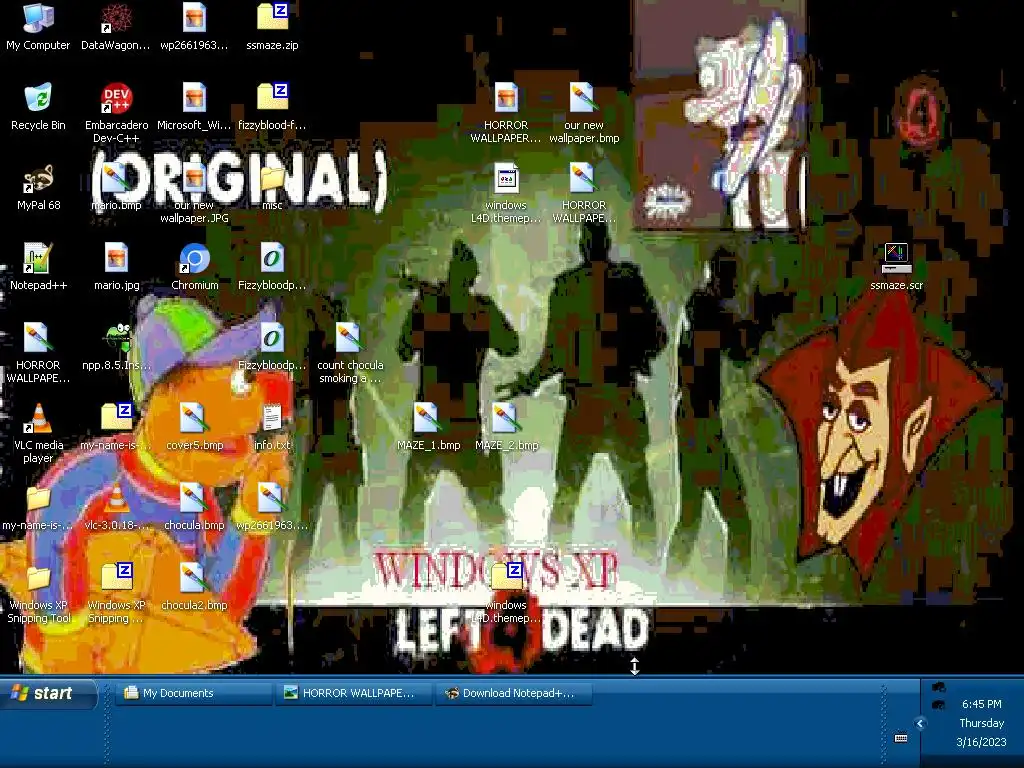The width and height of the screenshot is (1024, 768).
Task: Select the our new wallpaper.bmp icon
Action: point(583,98)
